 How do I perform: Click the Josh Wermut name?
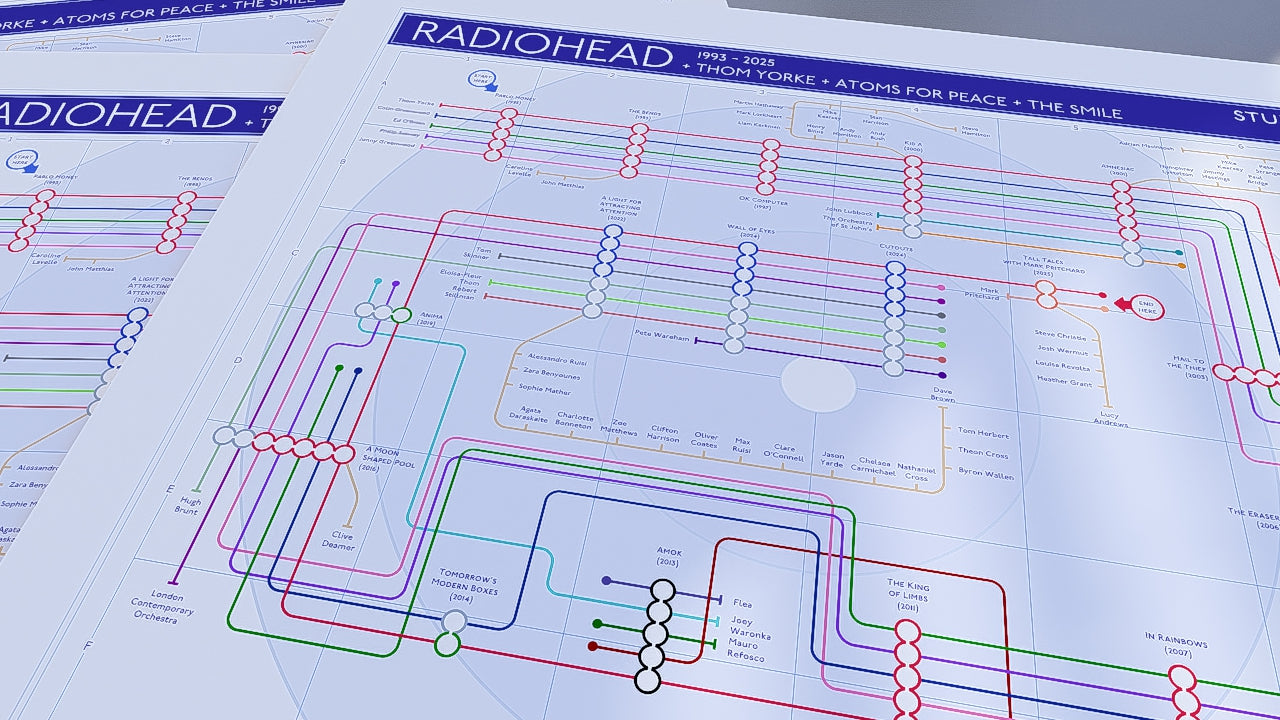coord(1063,351)
